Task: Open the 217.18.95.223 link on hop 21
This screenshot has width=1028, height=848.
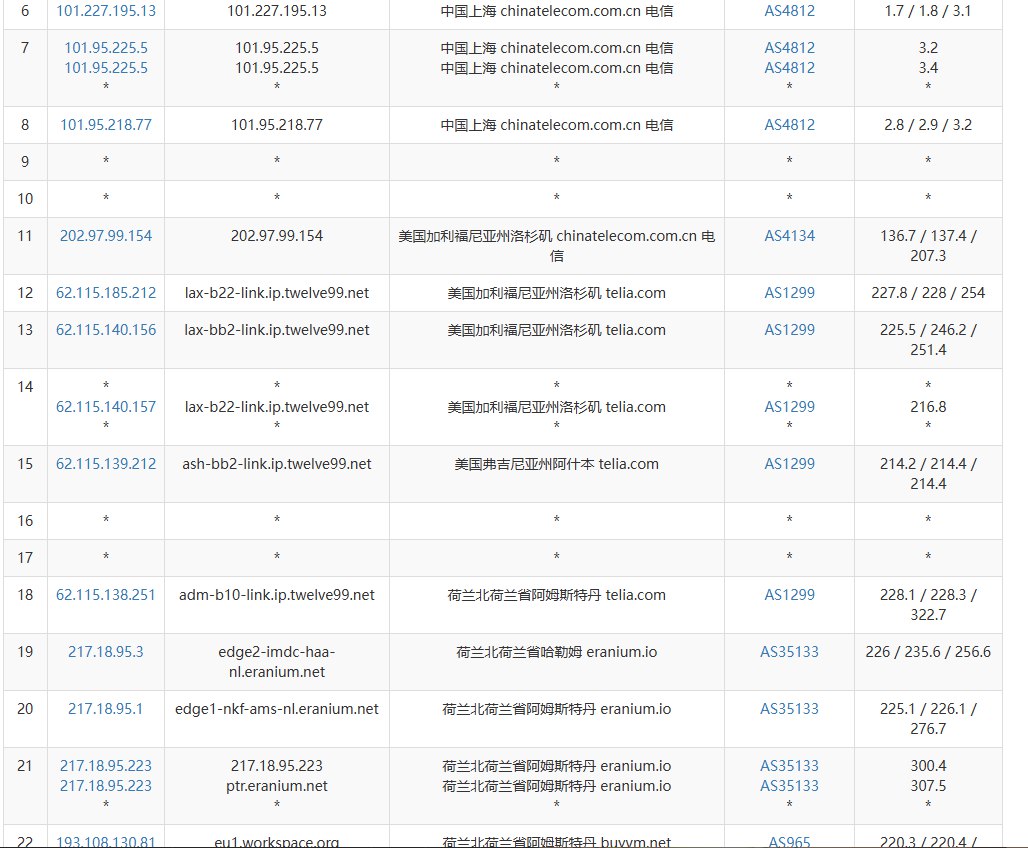Action: coord(105,765)
